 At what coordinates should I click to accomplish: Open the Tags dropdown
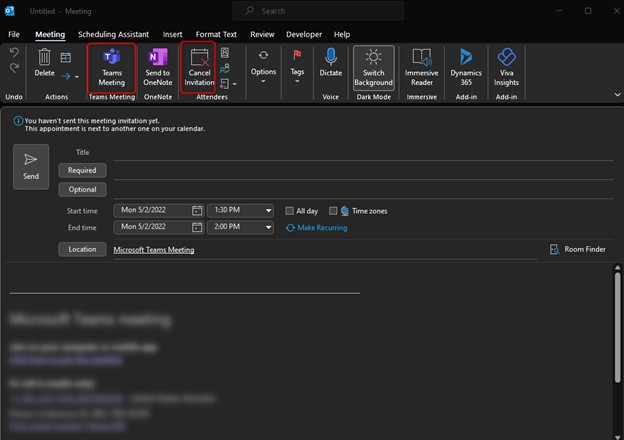(297, 68)
